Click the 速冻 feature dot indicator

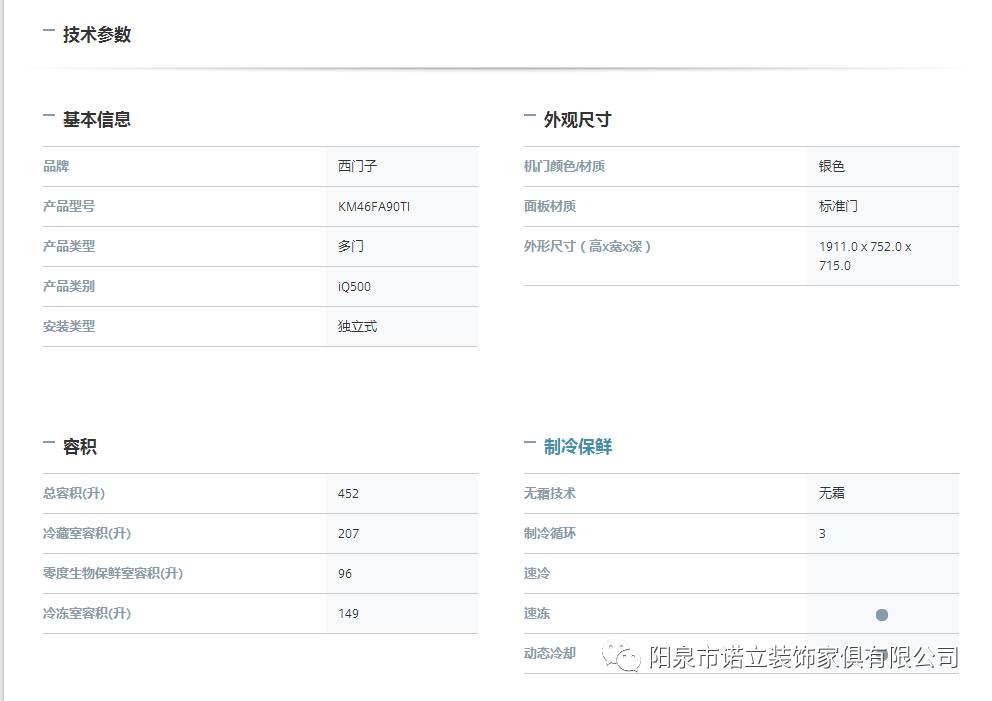coord(882,614)
